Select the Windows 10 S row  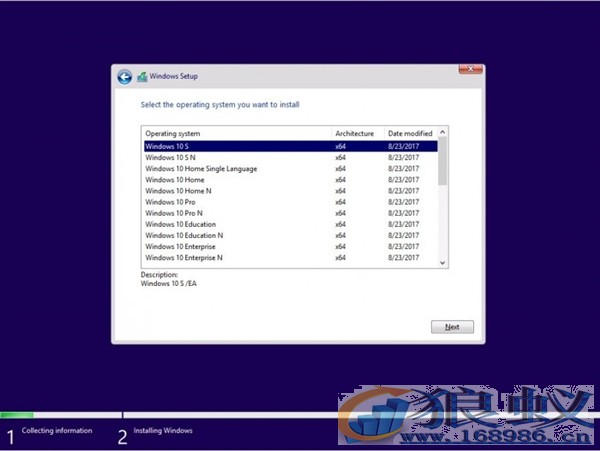coord(291,146)
